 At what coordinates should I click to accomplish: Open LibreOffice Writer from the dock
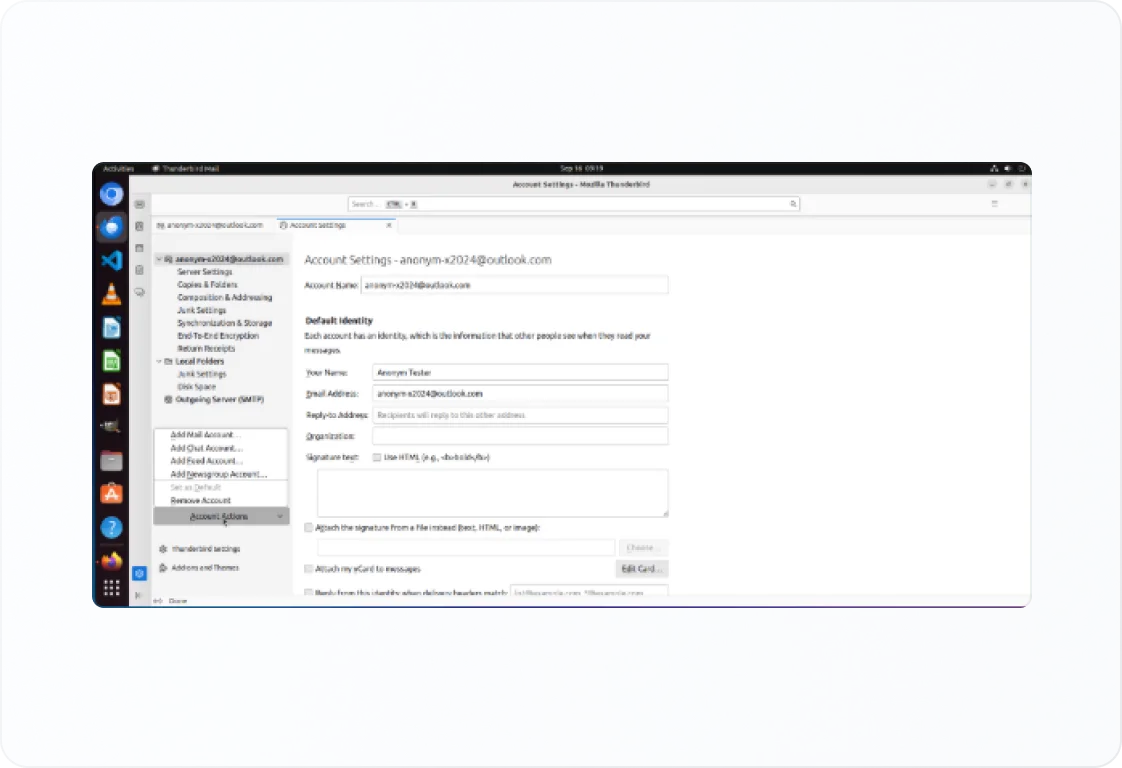point(111,327)
